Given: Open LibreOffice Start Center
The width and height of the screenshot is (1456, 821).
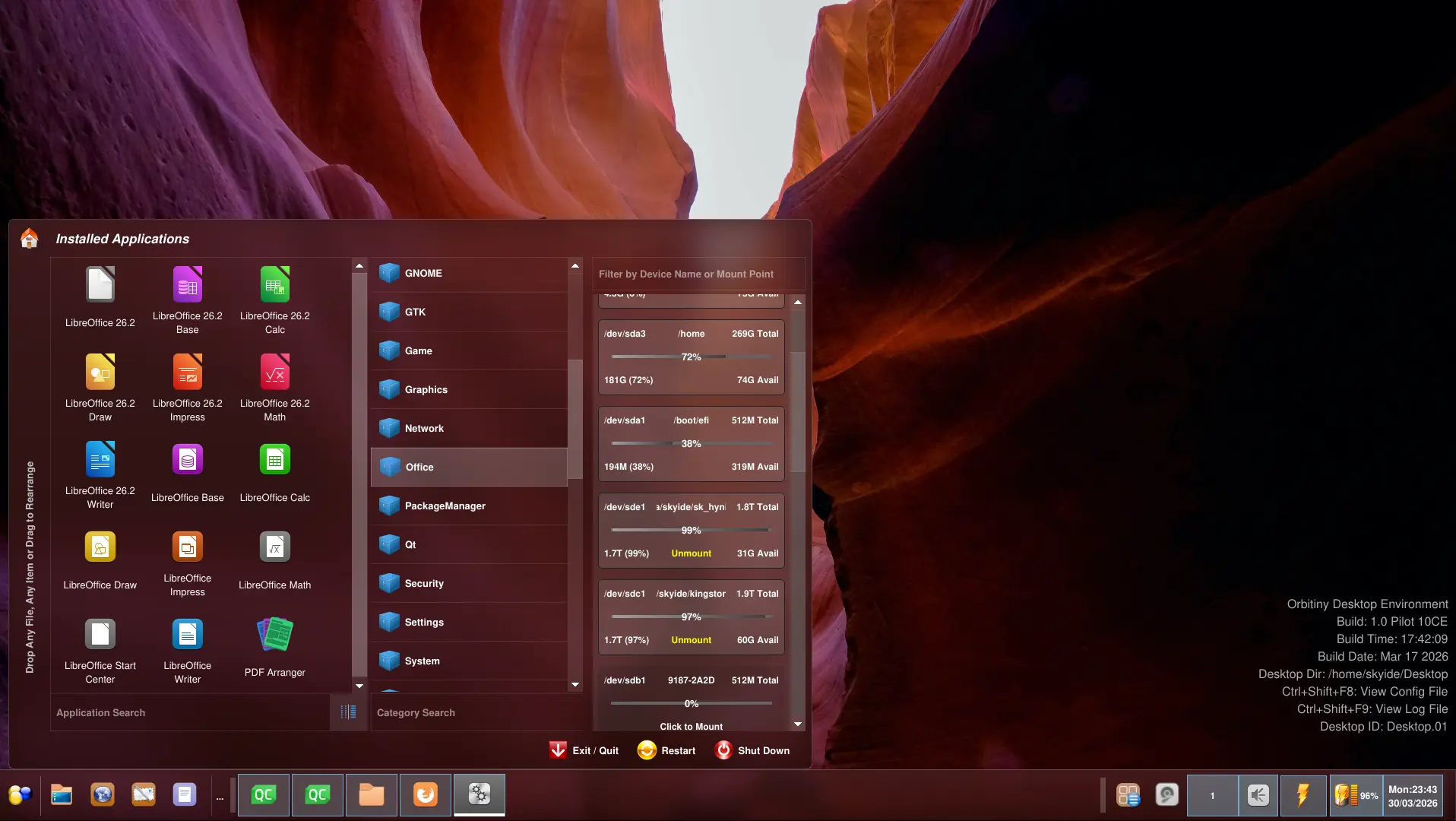Looking at the screenshot, I should 100,636.
